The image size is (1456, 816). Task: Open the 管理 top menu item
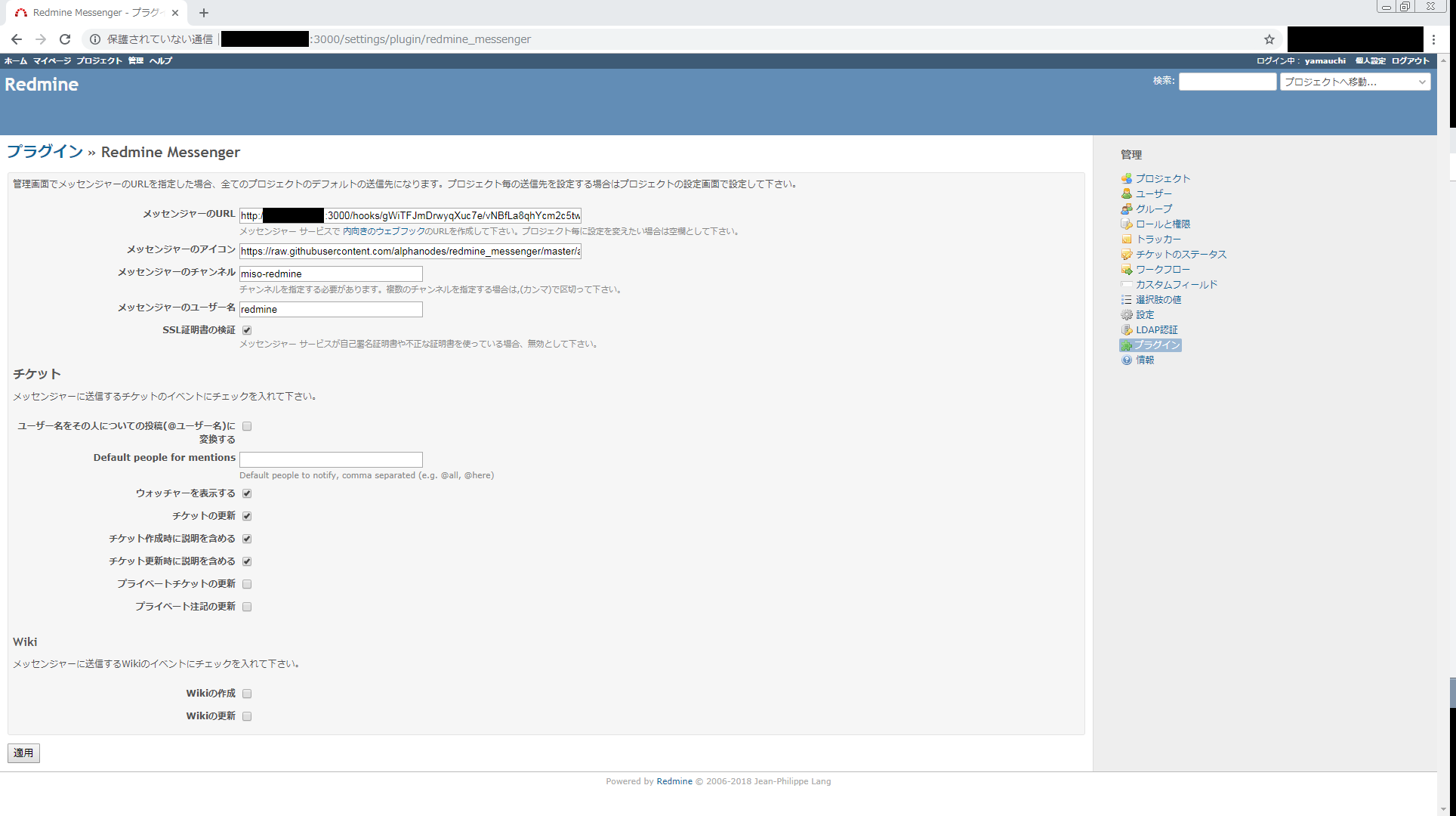point(135,60)
